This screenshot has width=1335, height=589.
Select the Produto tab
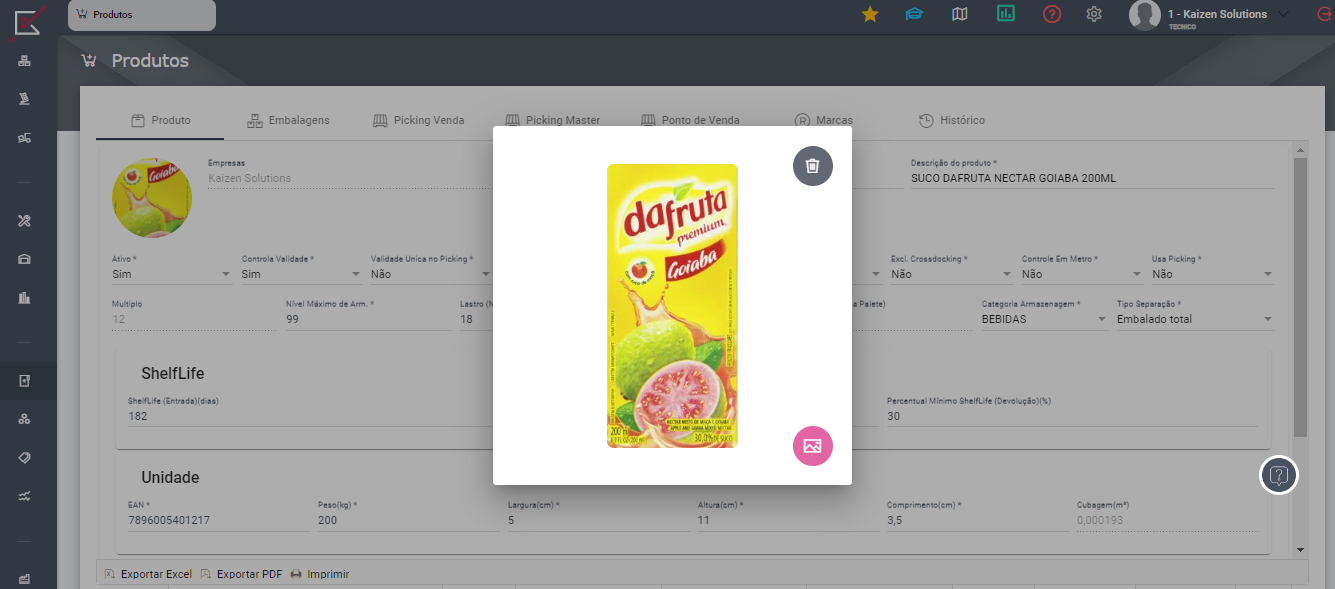[160, 120]
